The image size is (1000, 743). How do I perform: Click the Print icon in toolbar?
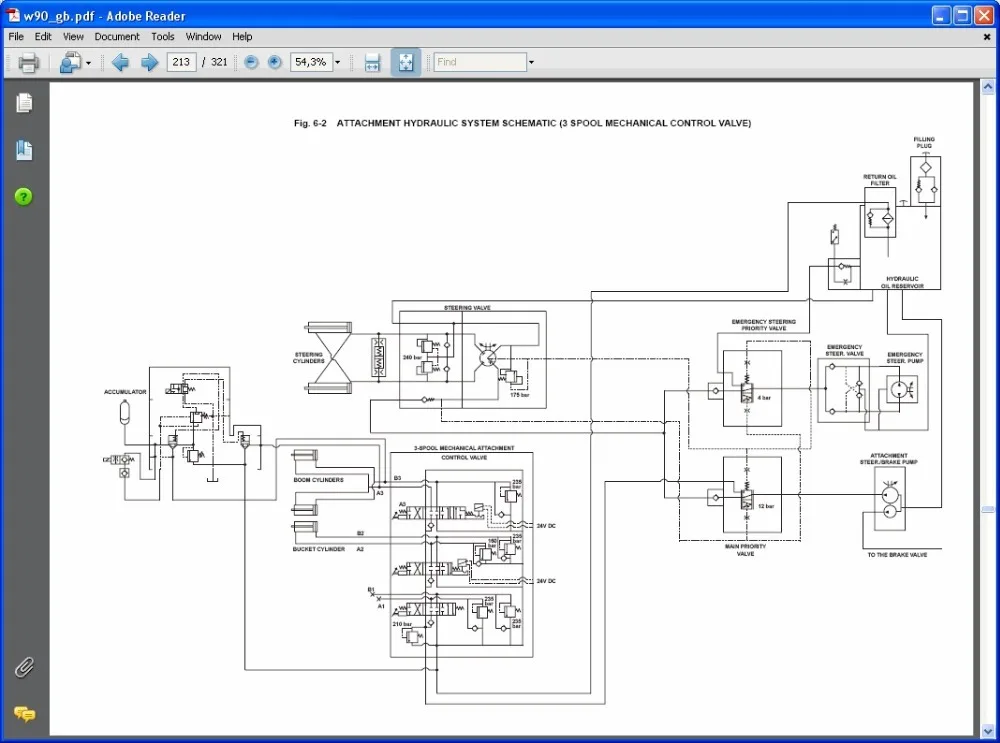pos(28,62)
